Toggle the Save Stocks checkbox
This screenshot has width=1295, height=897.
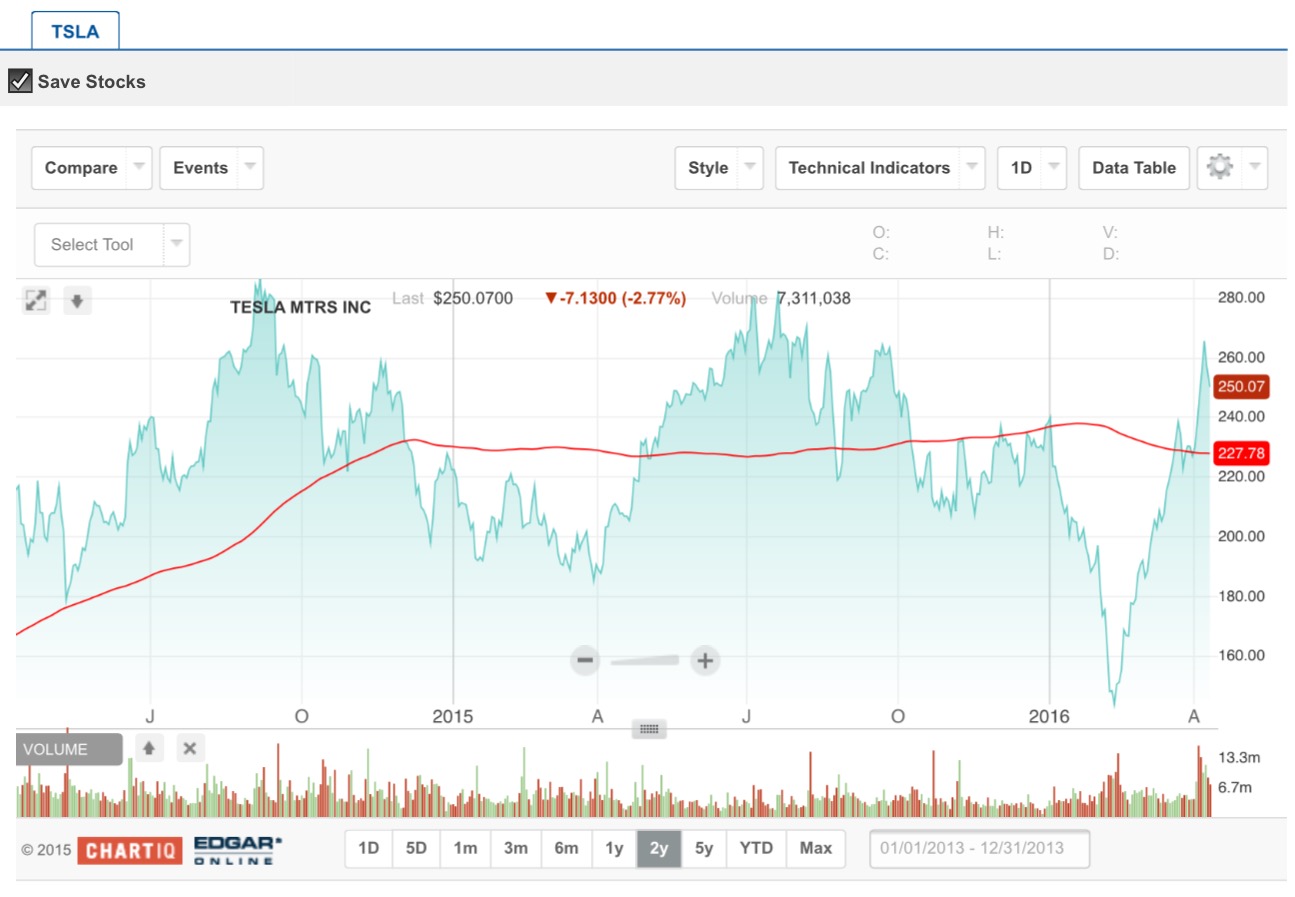[x=20, y=81]
